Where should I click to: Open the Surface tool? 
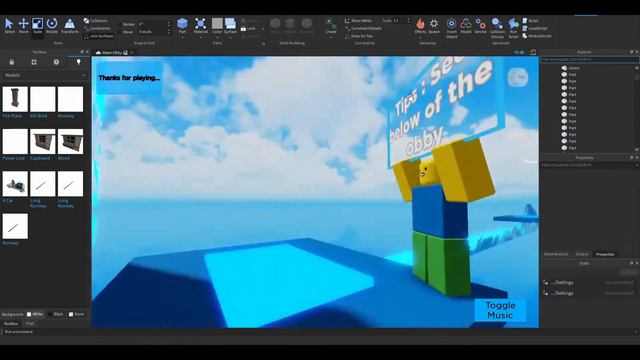(x=230, y=24)
